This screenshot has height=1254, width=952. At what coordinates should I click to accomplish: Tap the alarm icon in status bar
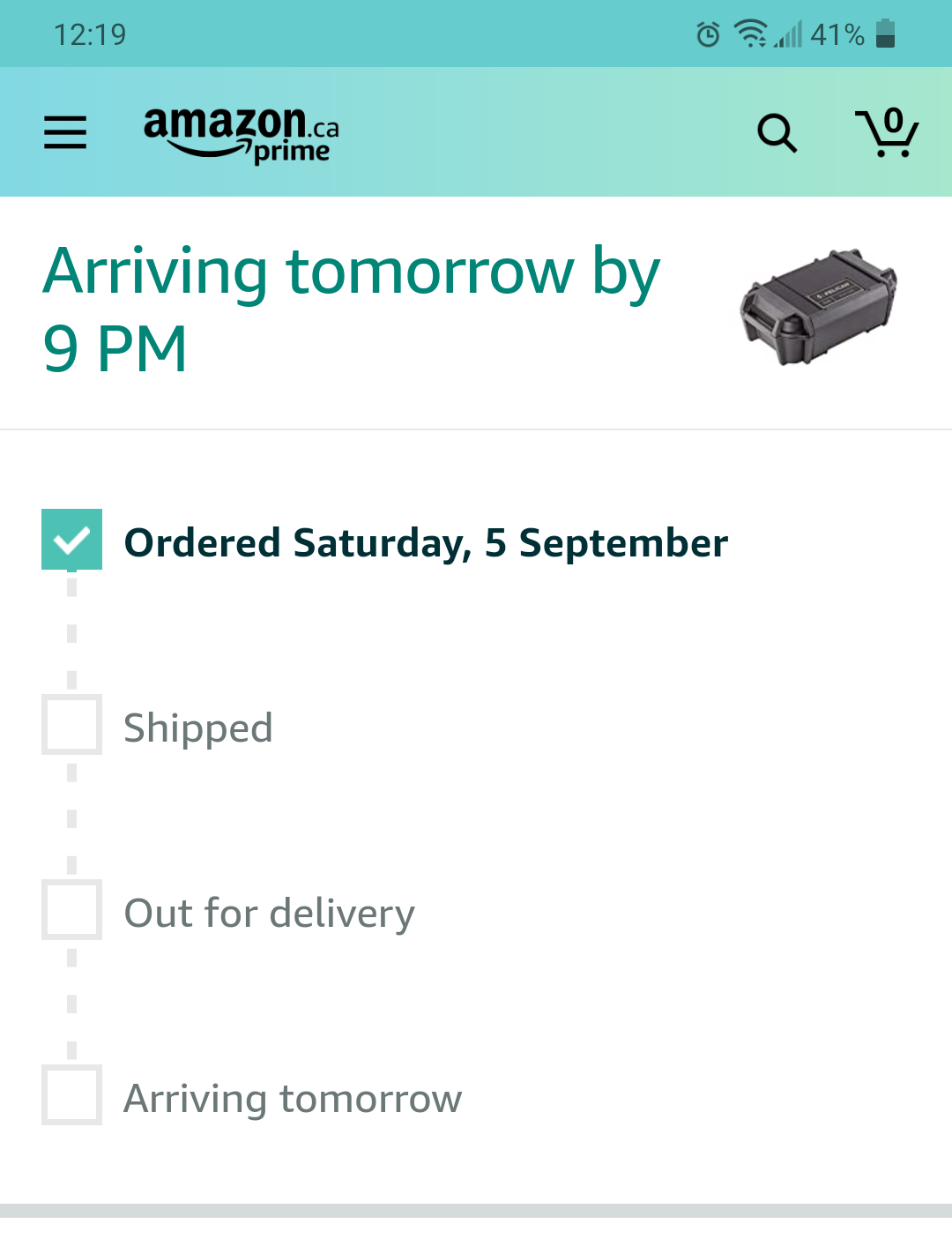click(708, 34)
